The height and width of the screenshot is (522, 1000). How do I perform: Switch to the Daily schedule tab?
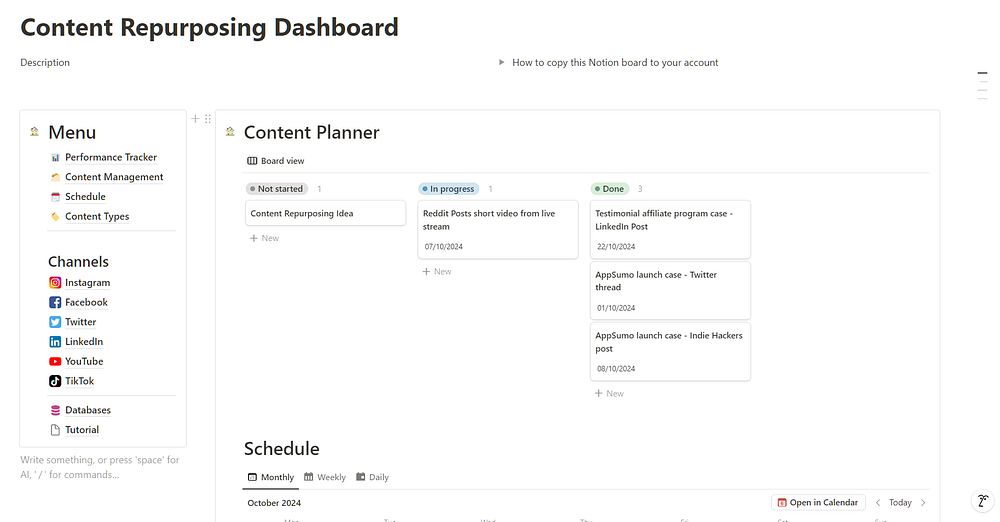click(x=373, y=477)
